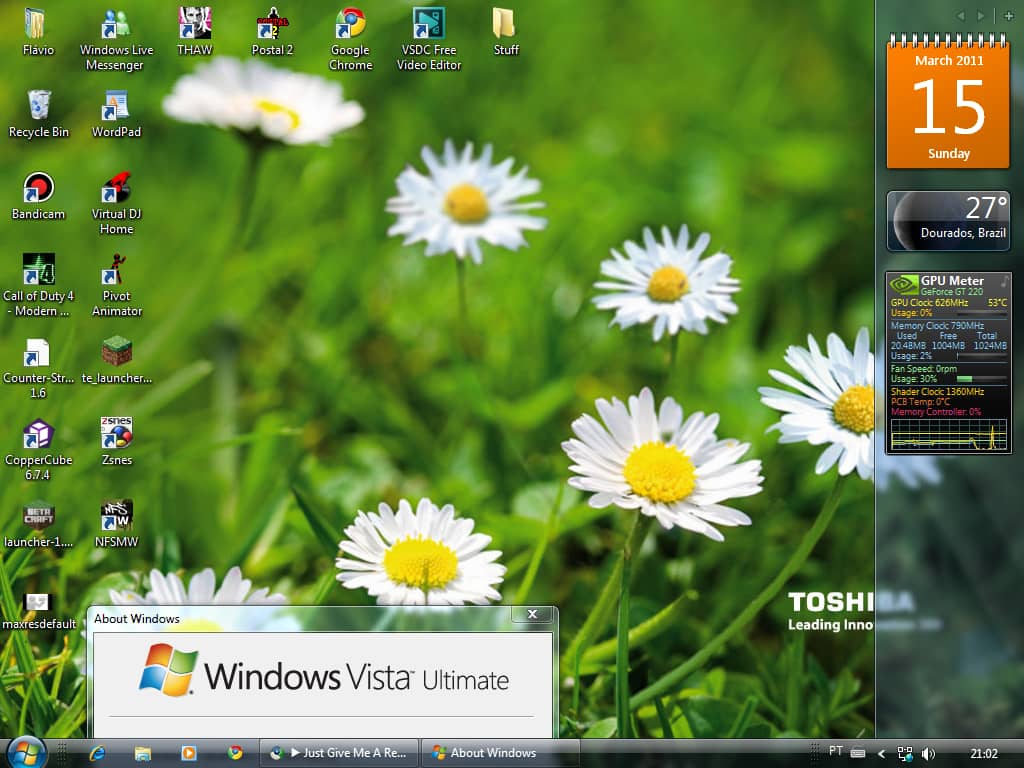Click the keyboard icon in taskbar
The width and height of the screenshot is (1024, 768).
pyautogui.click(x=858, y=753)
